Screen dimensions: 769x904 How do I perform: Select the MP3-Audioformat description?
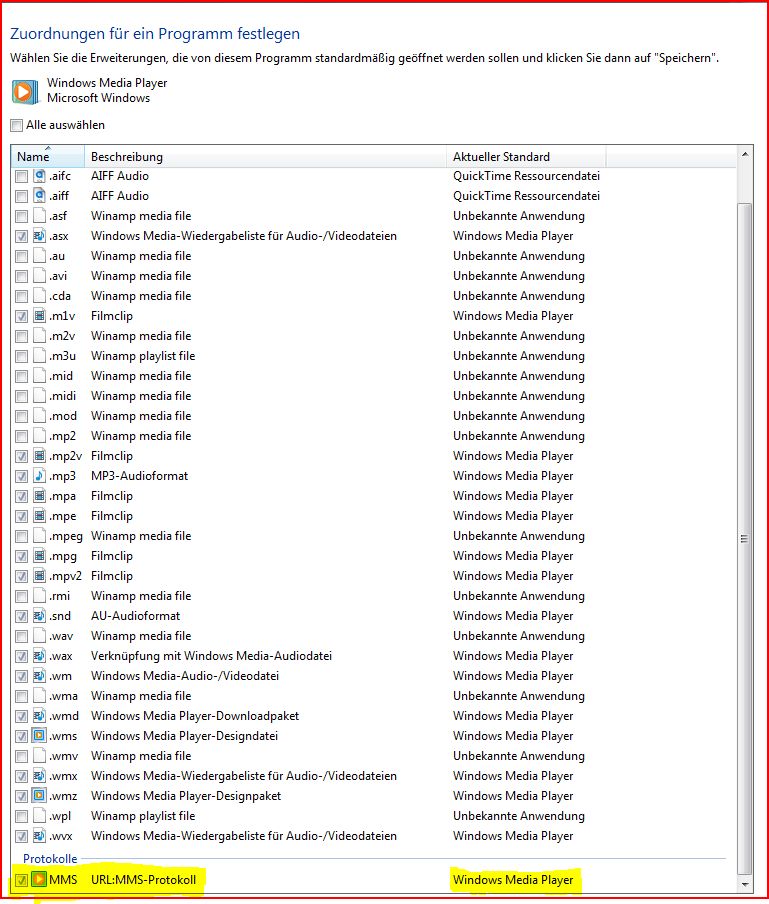click(x=140, y=476)
